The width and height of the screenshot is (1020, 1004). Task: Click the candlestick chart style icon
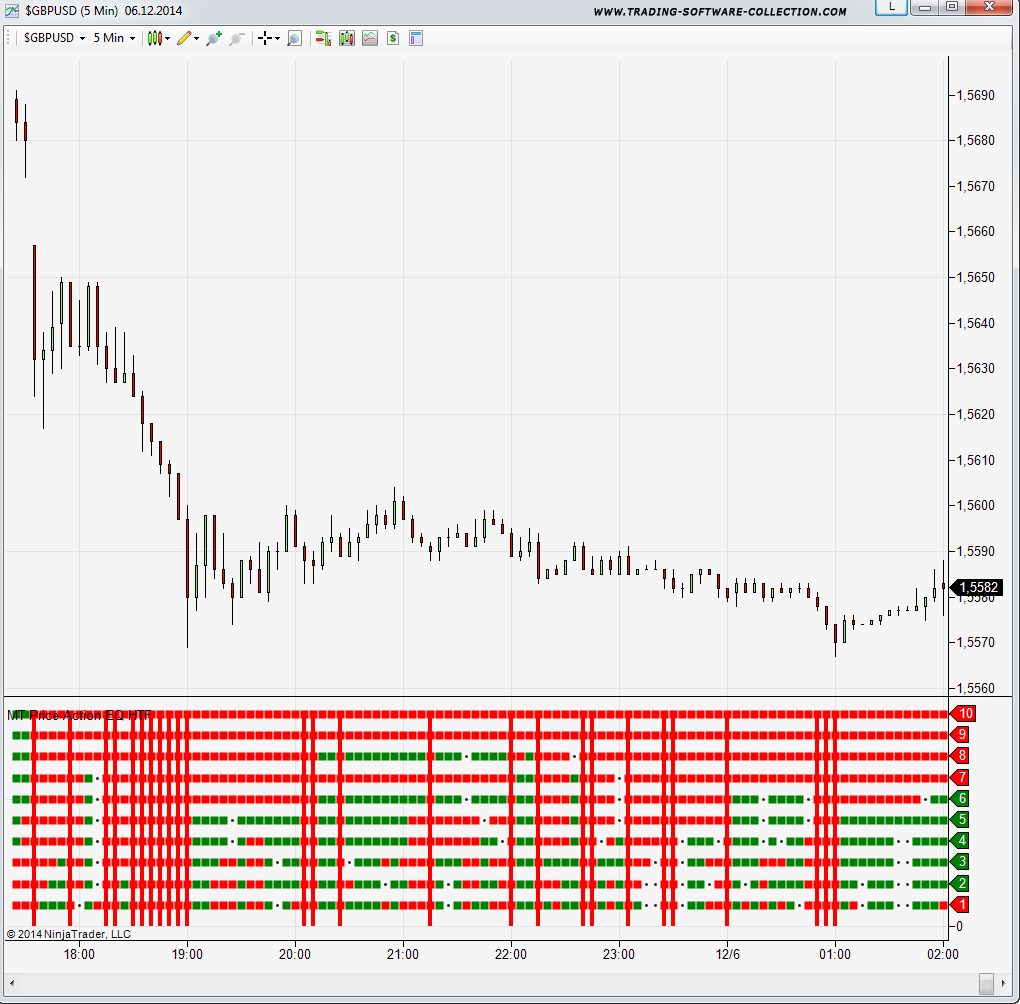[155, 38]
